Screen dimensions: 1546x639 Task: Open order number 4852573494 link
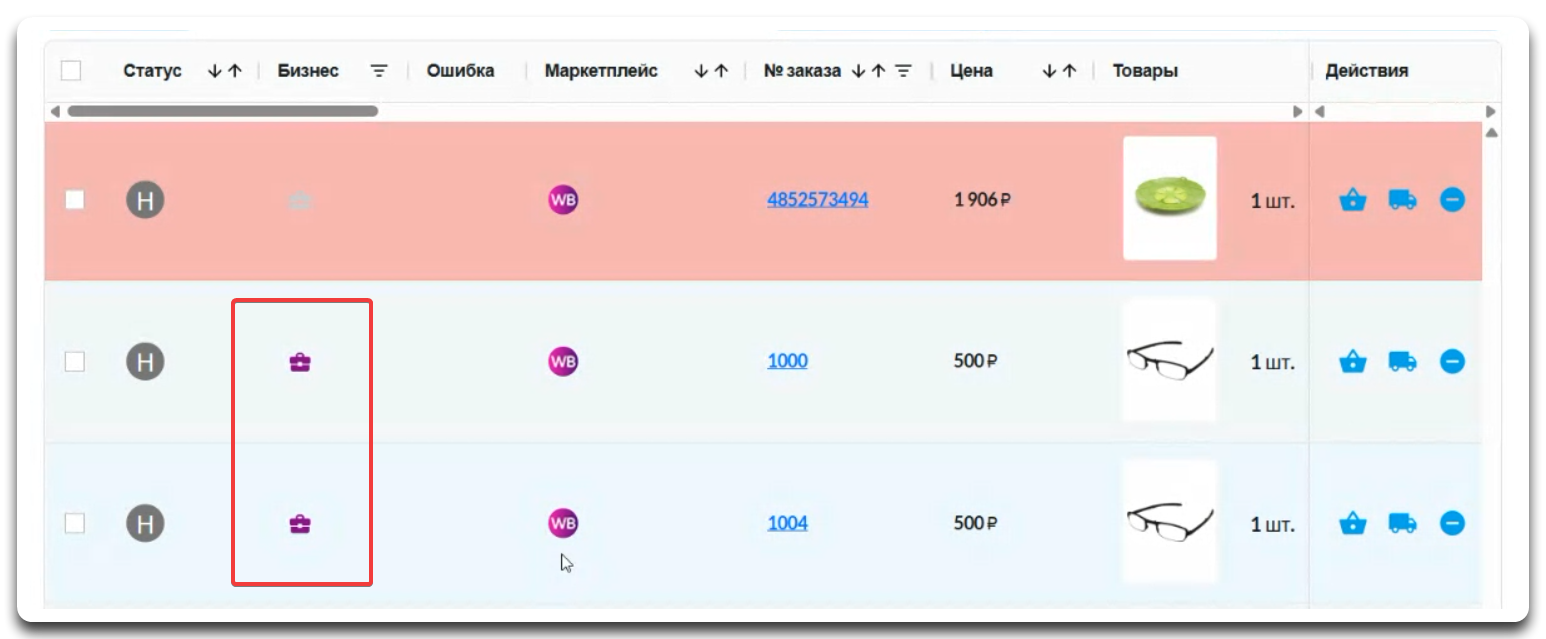817,200
